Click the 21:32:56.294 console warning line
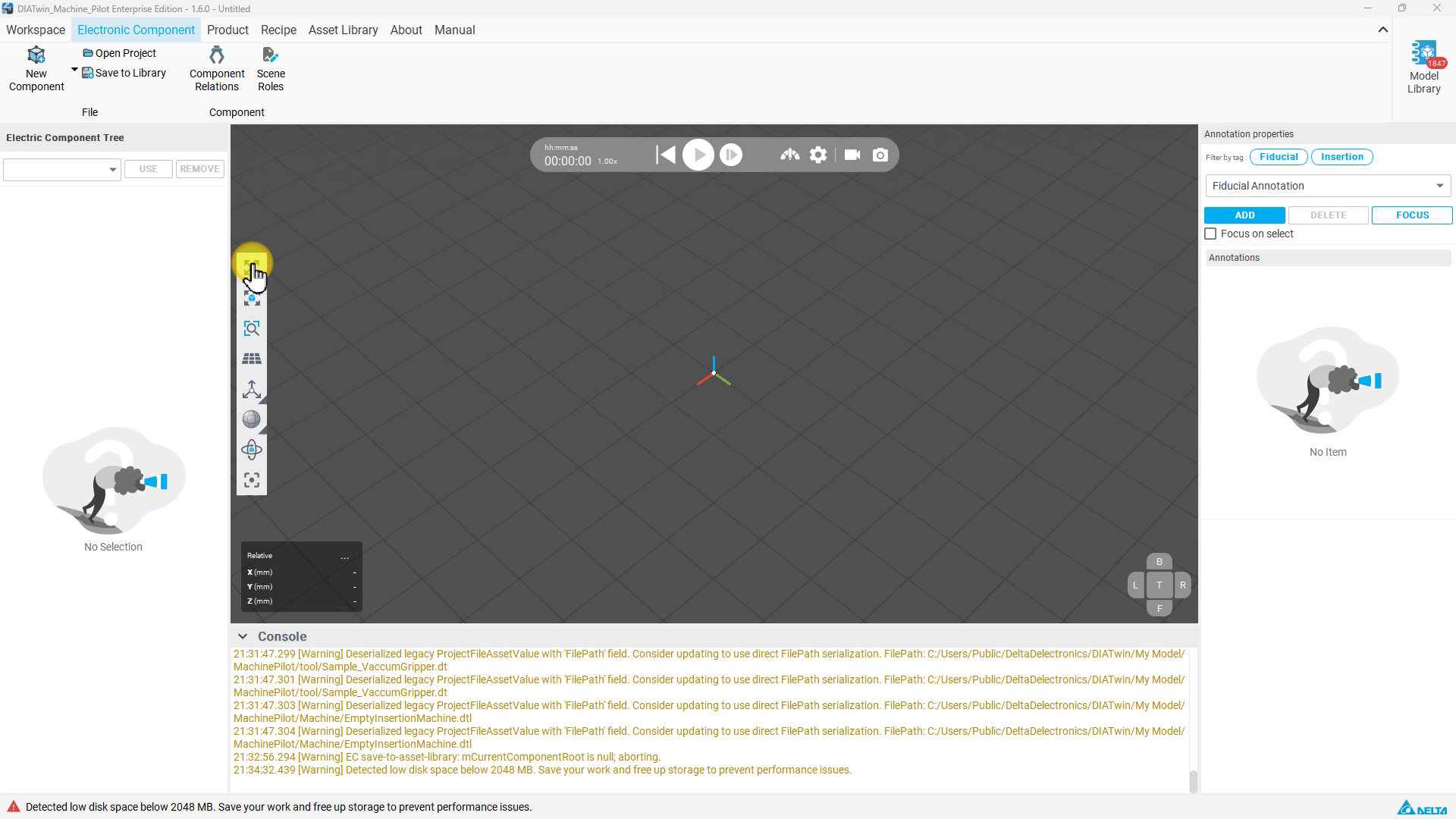Image resolution: width=1456 pixels, height=819 pixels. pyautogui.click(x=447, y=757)
